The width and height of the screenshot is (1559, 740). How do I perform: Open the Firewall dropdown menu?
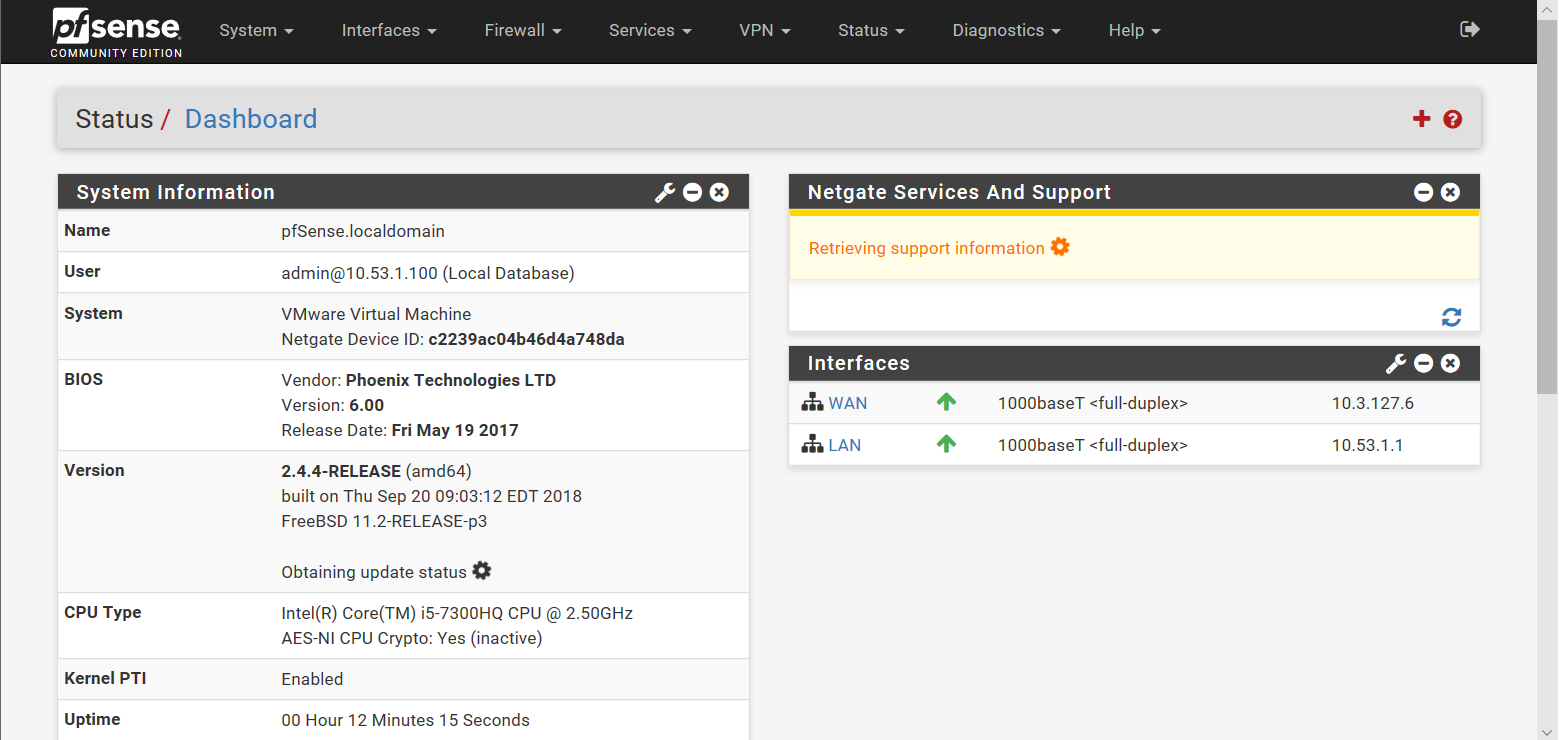pyautogui.click(x=522, y=30)
